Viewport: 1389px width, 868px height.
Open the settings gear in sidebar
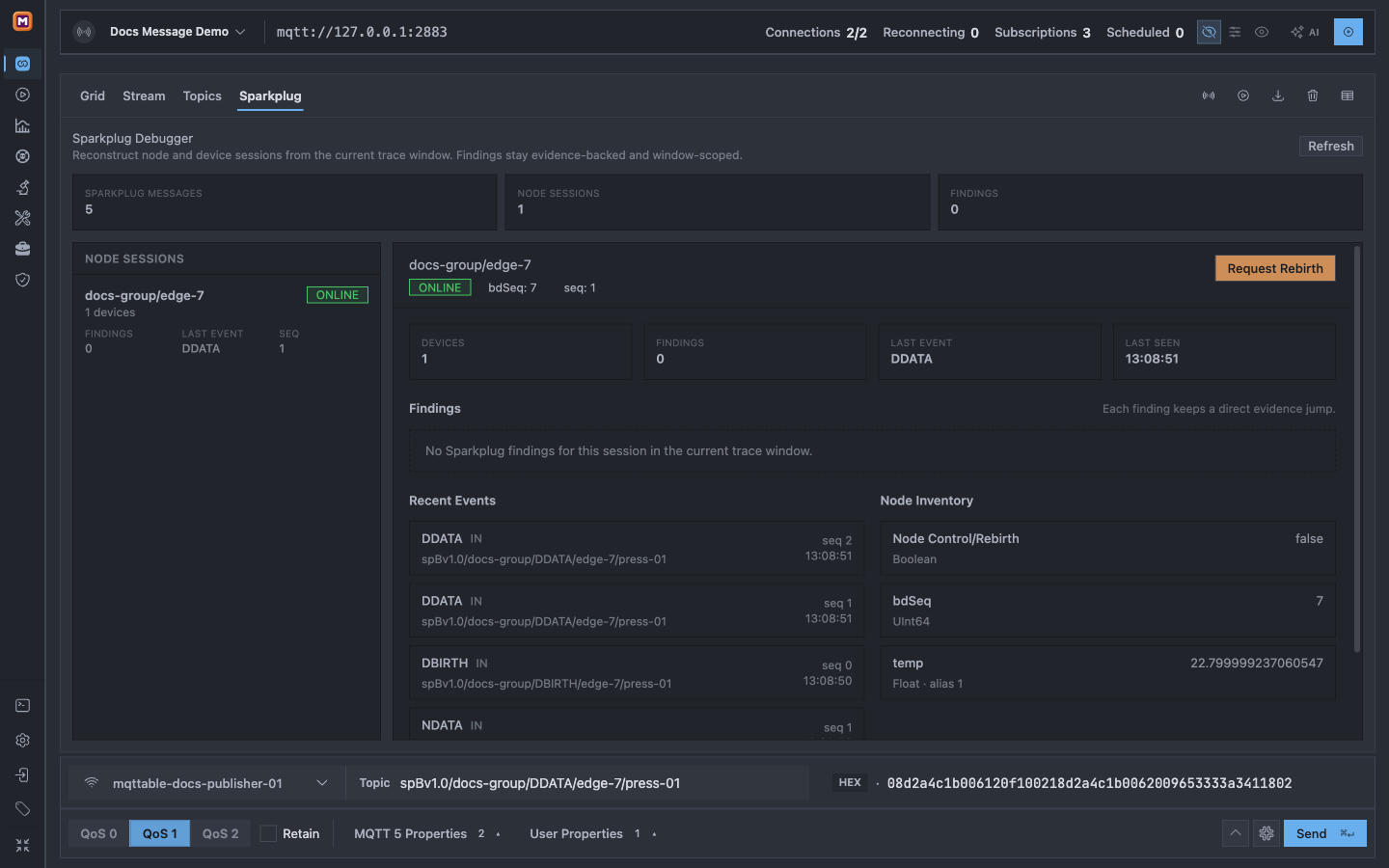pyautogui.click(x=22, y=741)
